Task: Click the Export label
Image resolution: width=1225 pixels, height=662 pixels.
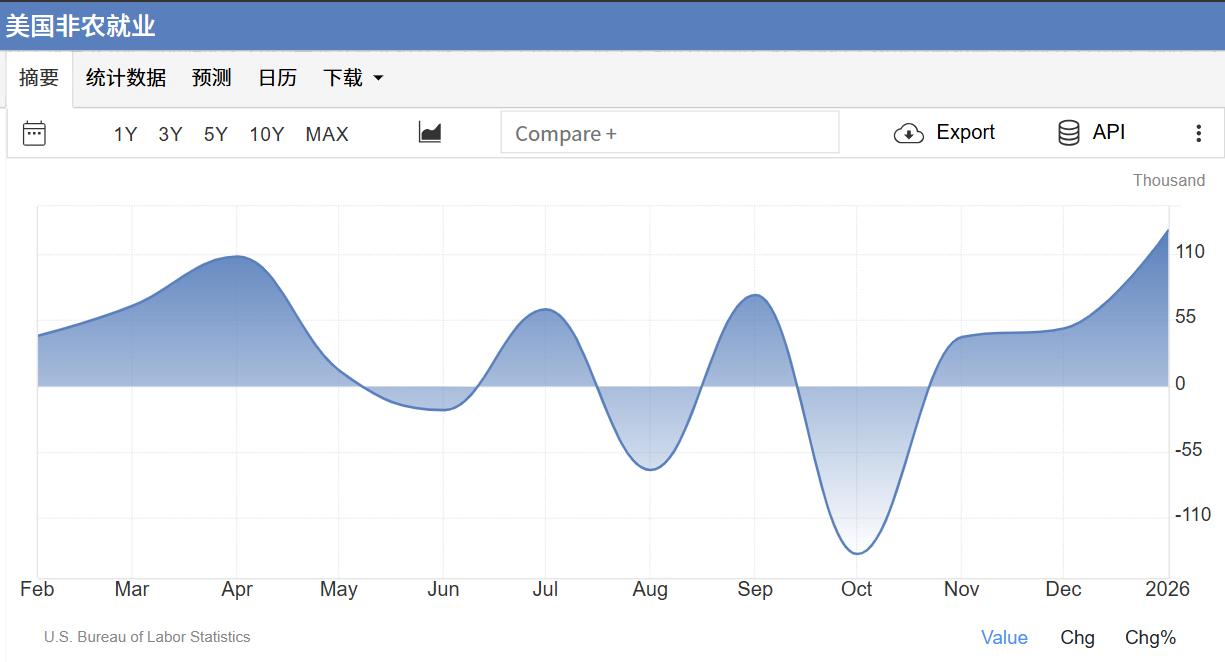Action: coord(965,132)
